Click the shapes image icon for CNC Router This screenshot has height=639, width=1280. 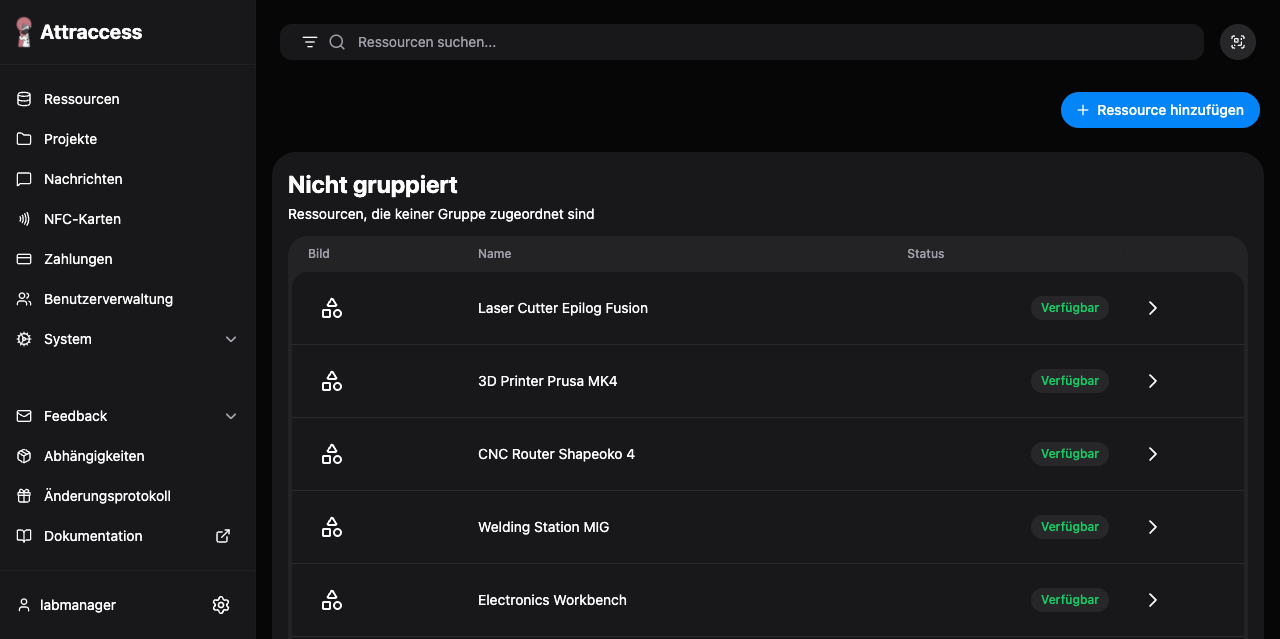(x=331, y=454)
